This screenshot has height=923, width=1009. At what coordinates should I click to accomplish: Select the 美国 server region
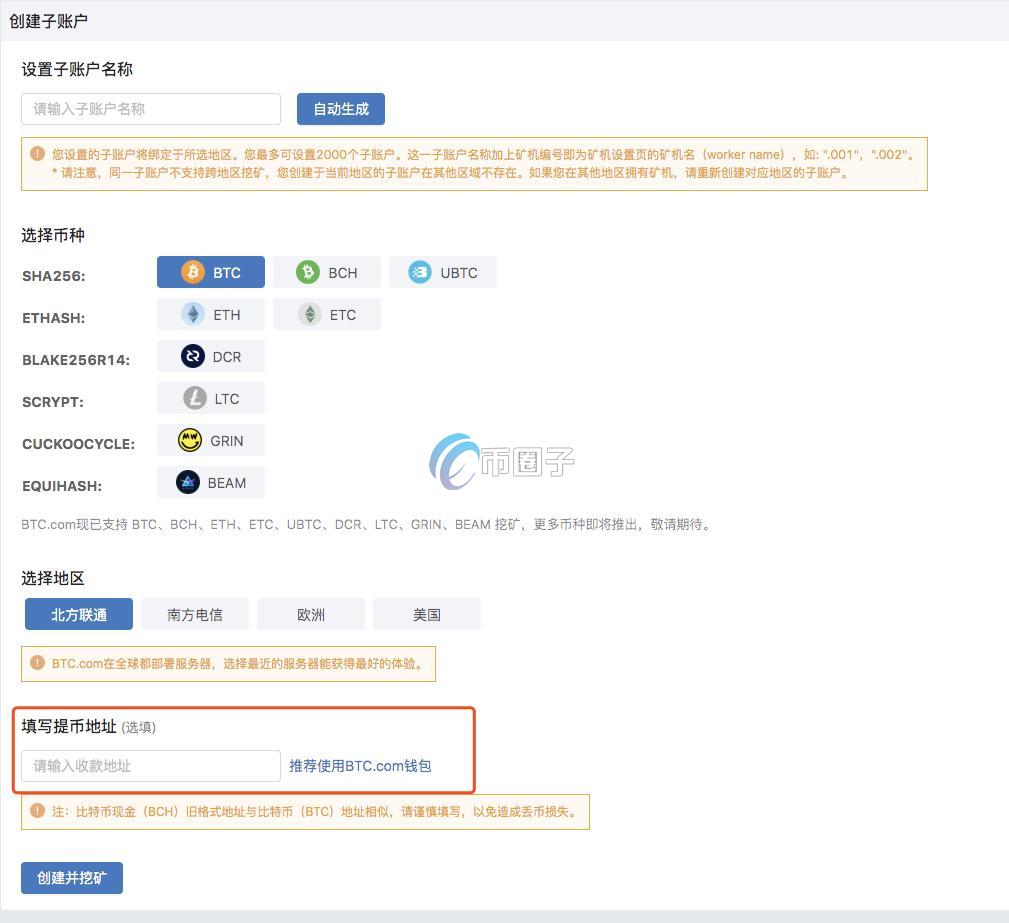pyautogui.click(x=426, y=614)
